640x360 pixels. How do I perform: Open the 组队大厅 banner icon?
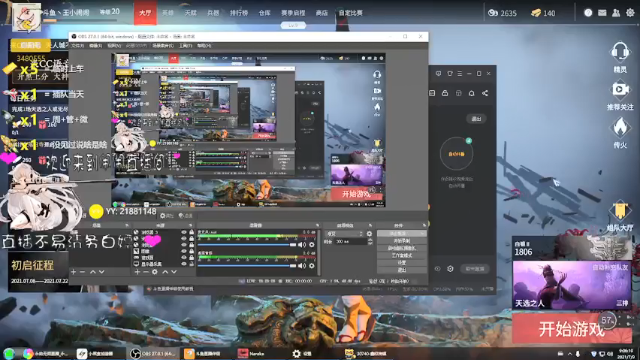[x=620, y=211]
